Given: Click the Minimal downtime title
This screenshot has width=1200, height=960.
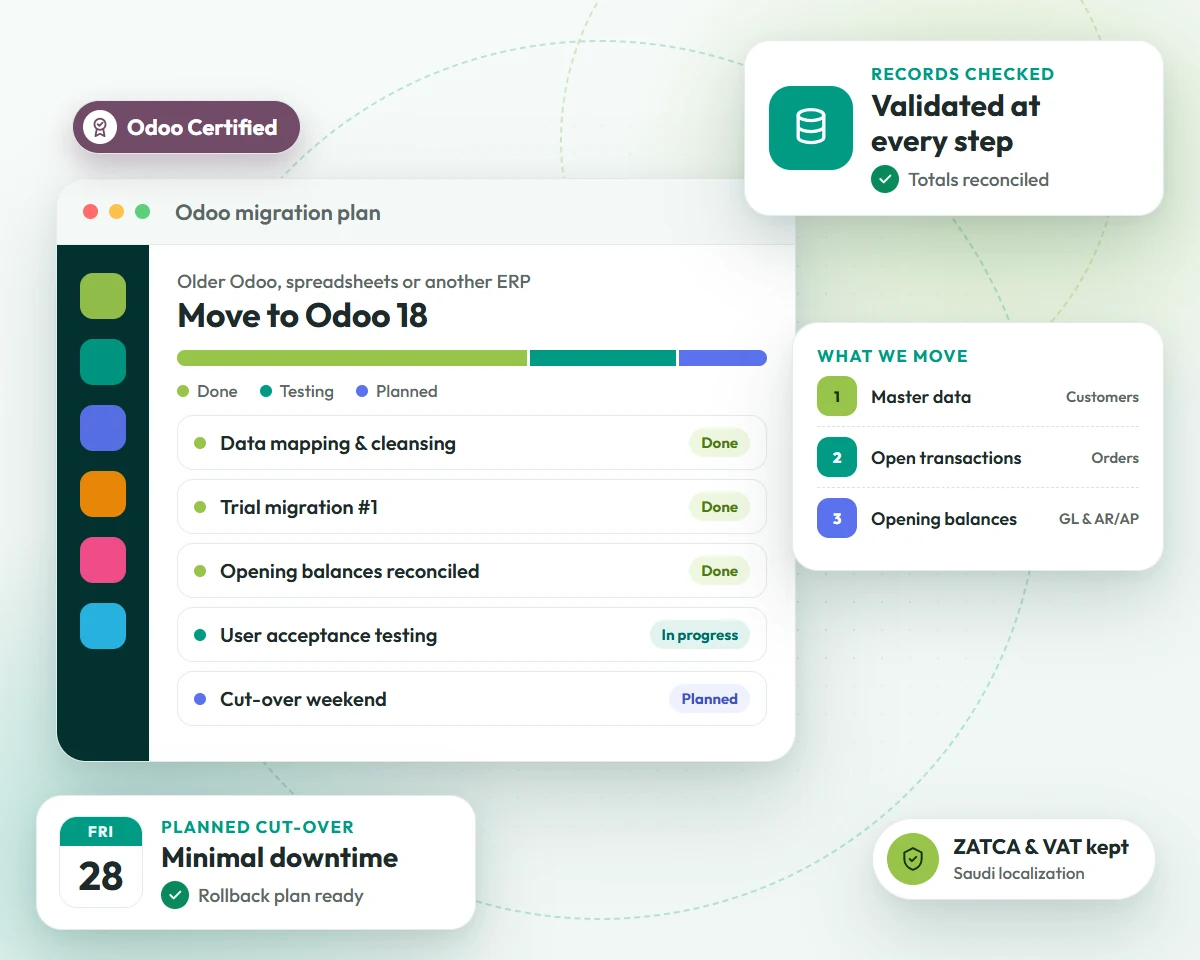Looking at the screenshot, I should tap(280, 857).
